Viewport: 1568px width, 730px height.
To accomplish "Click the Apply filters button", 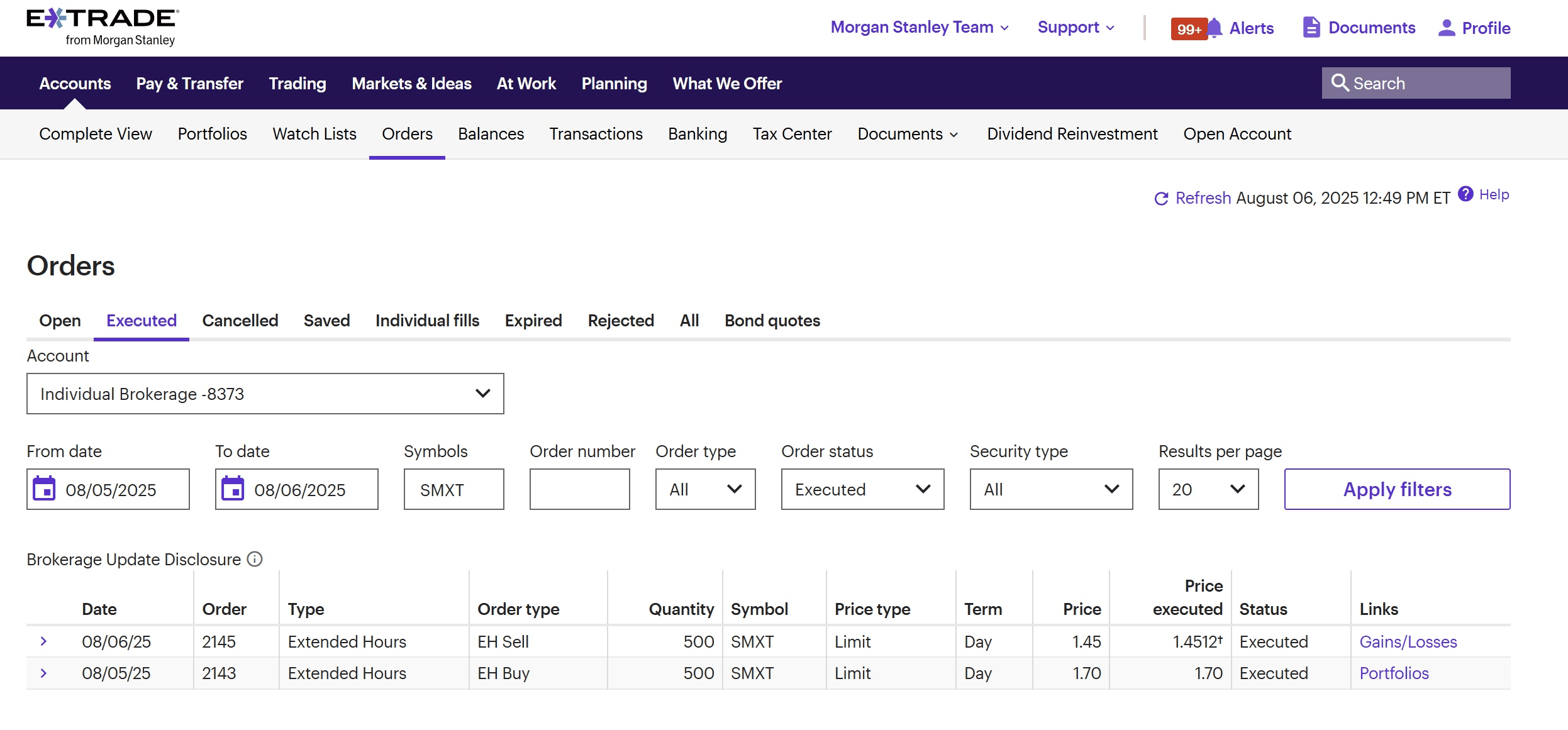I will pos(1396,489).
